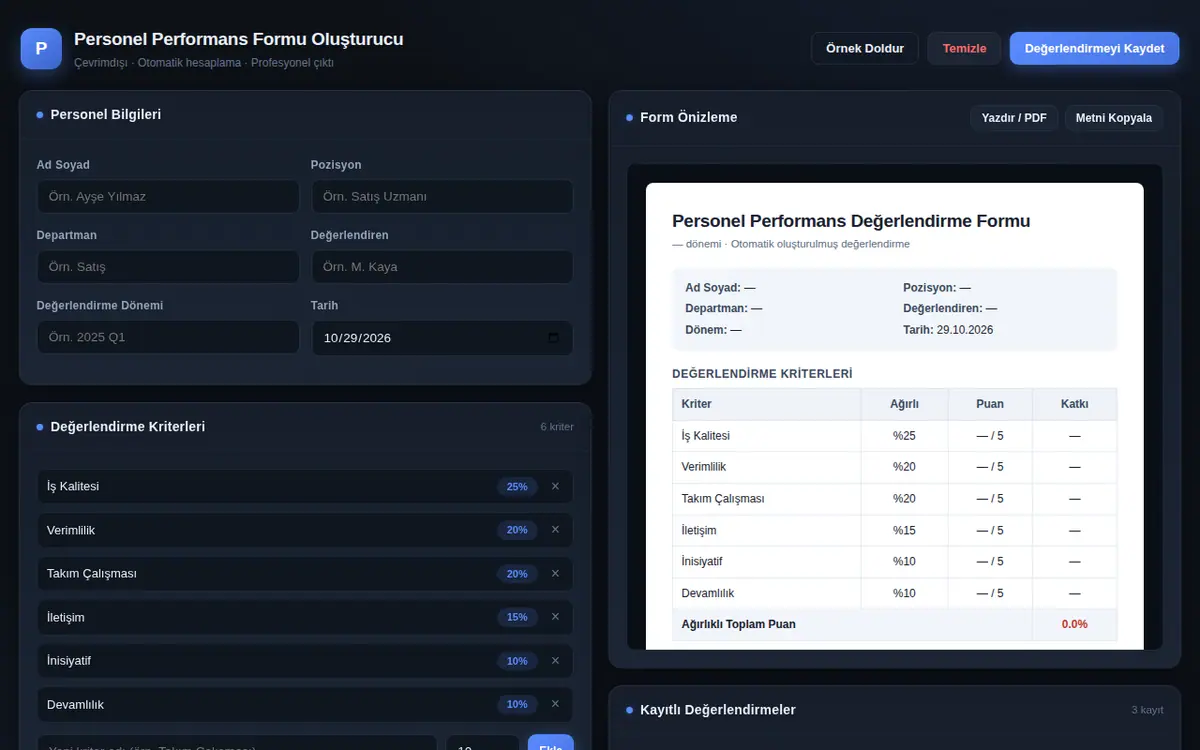Click the 10% weight badge for Devamlılık
This screenshot has height=750, width=1200.
point(517,704)
